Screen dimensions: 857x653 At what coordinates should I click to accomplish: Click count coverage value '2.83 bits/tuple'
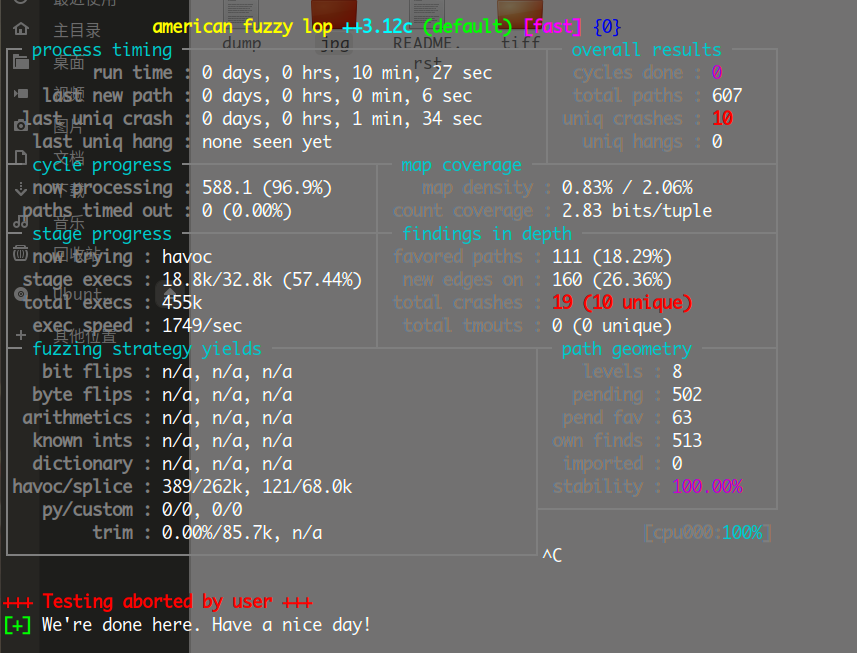(637, 211)
